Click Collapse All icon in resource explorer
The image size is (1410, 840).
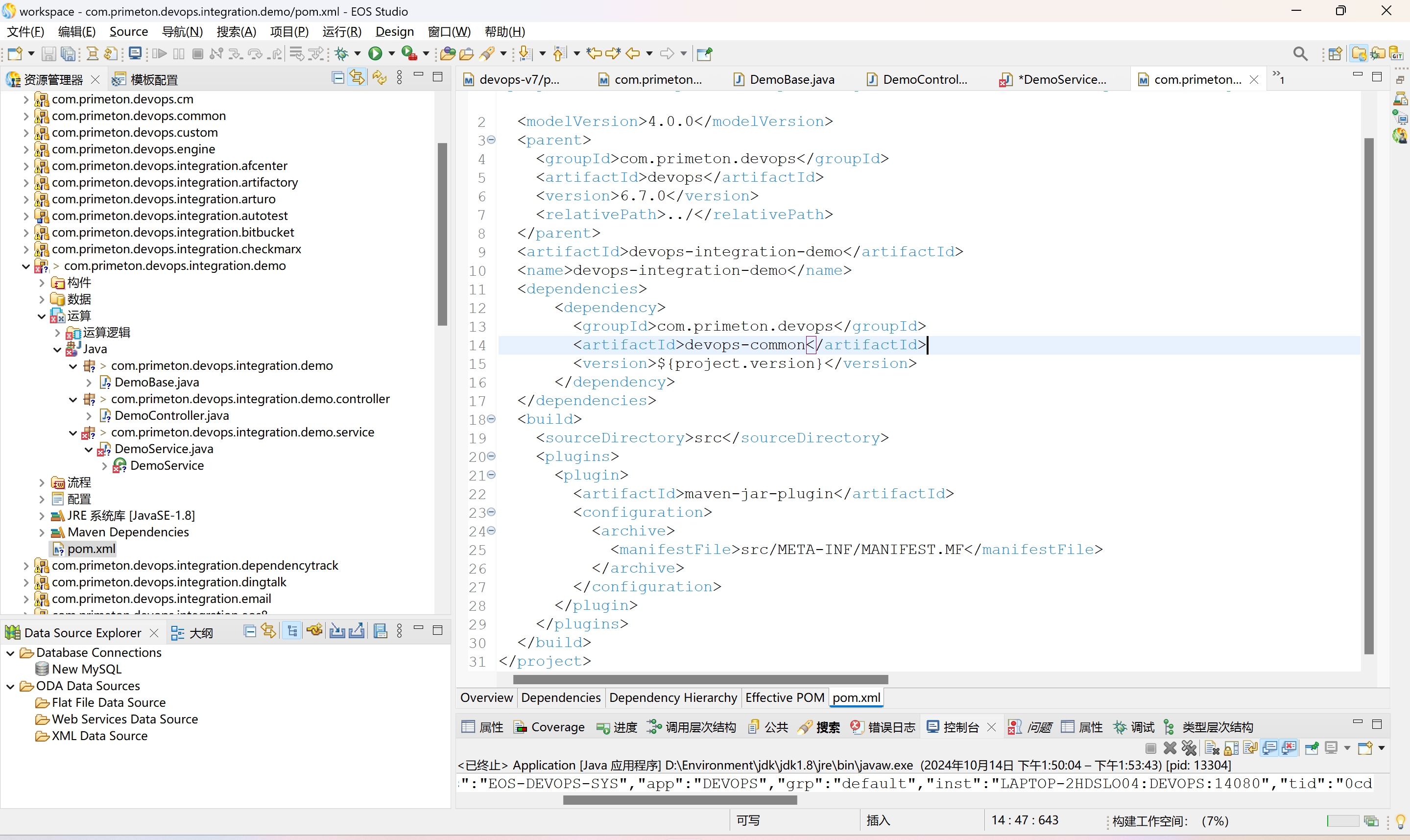[x=338, y=77]
